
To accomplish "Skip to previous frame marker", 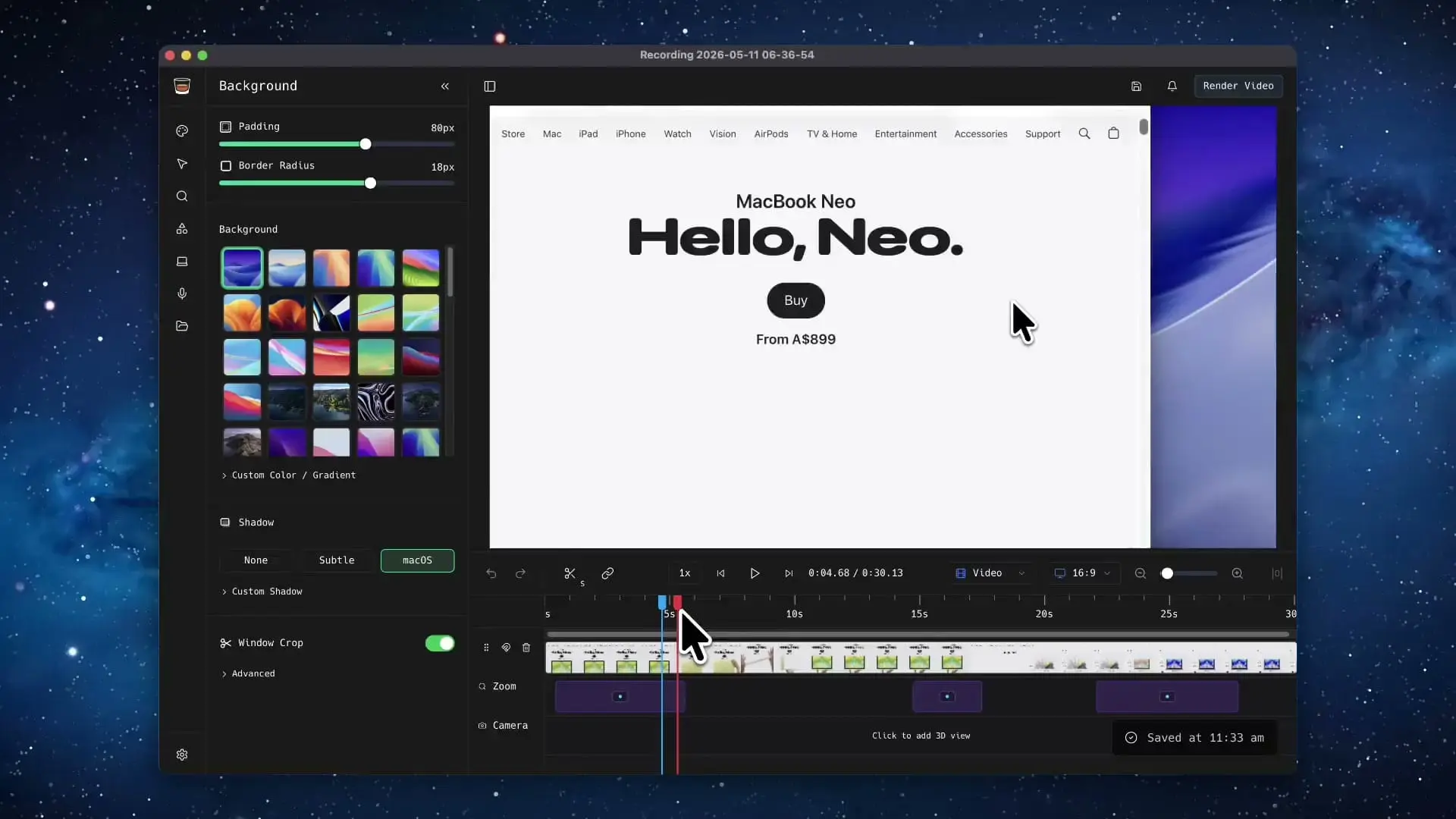I will coord(720,573).
